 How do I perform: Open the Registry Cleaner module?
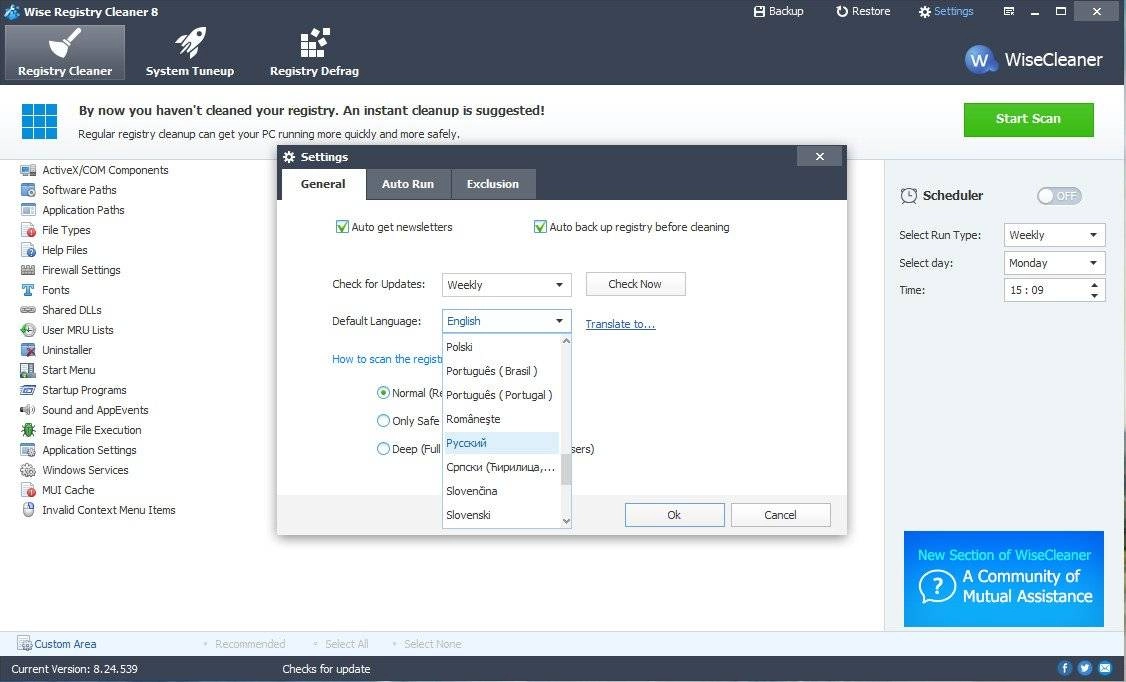coord(65,52)
